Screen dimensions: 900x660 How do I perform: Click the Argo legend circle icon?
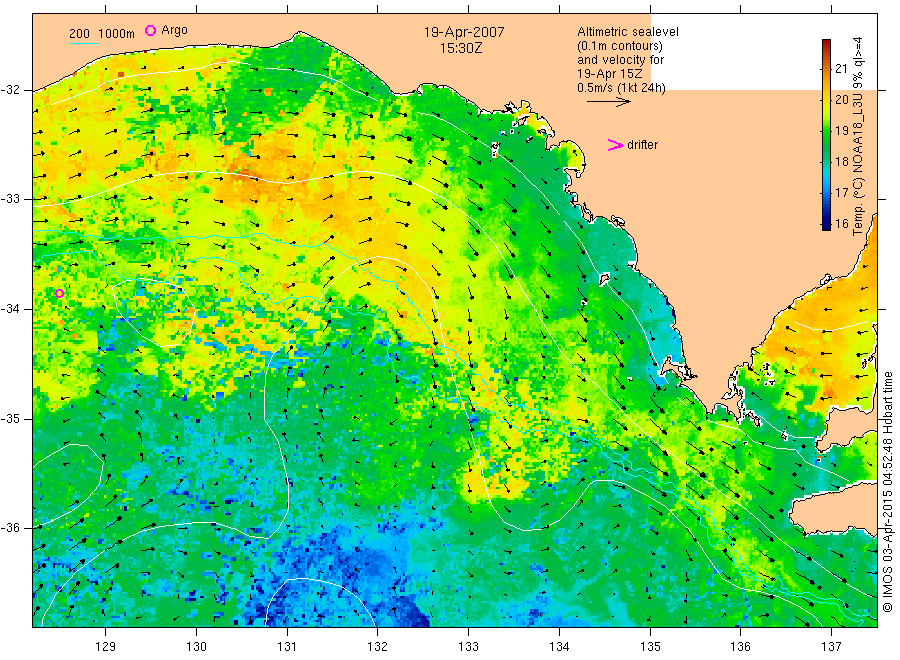[x=150, y=30]
